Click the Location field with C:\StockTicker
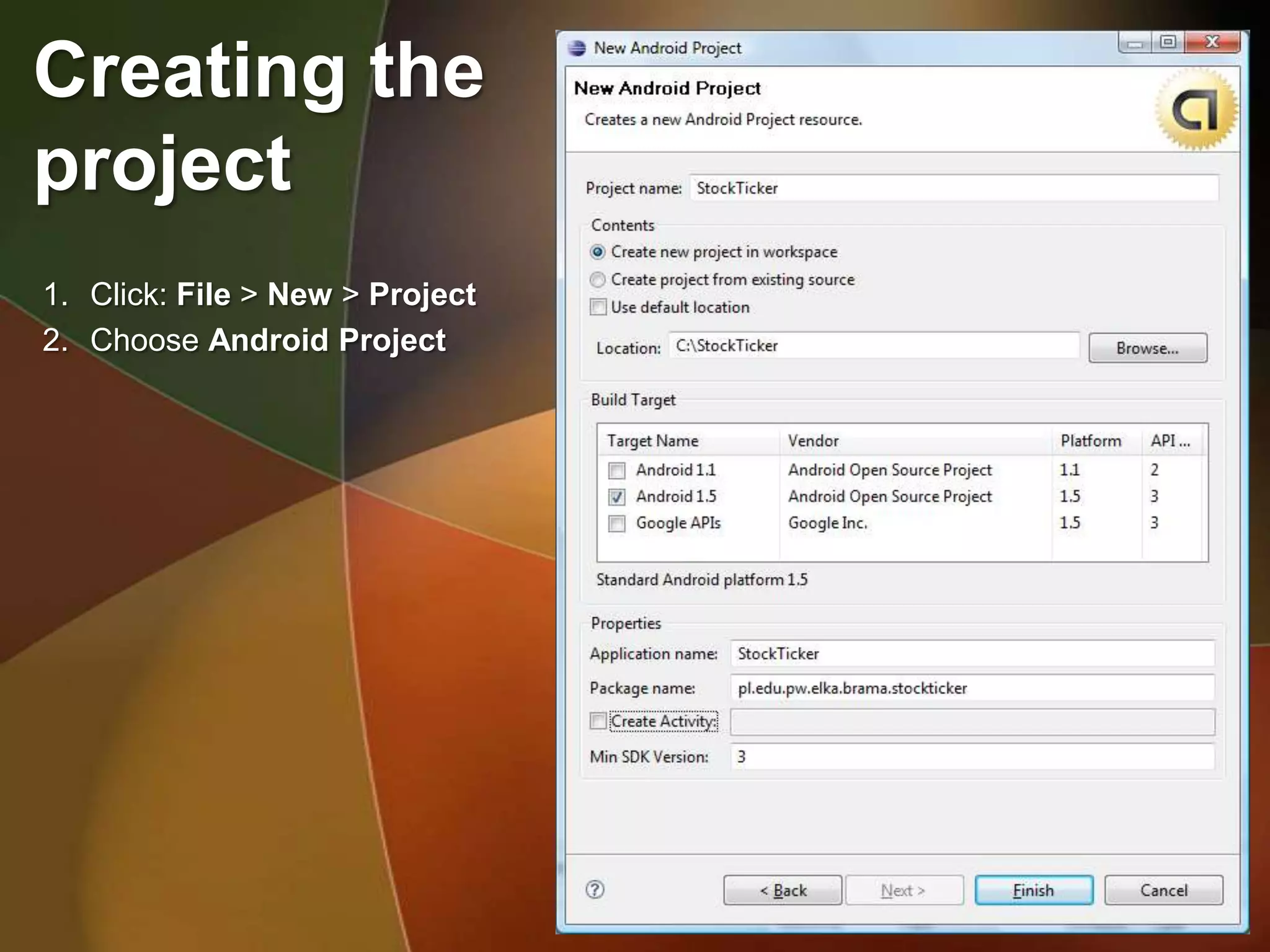This screenshot has height=952, width=1270. (874, 345)
